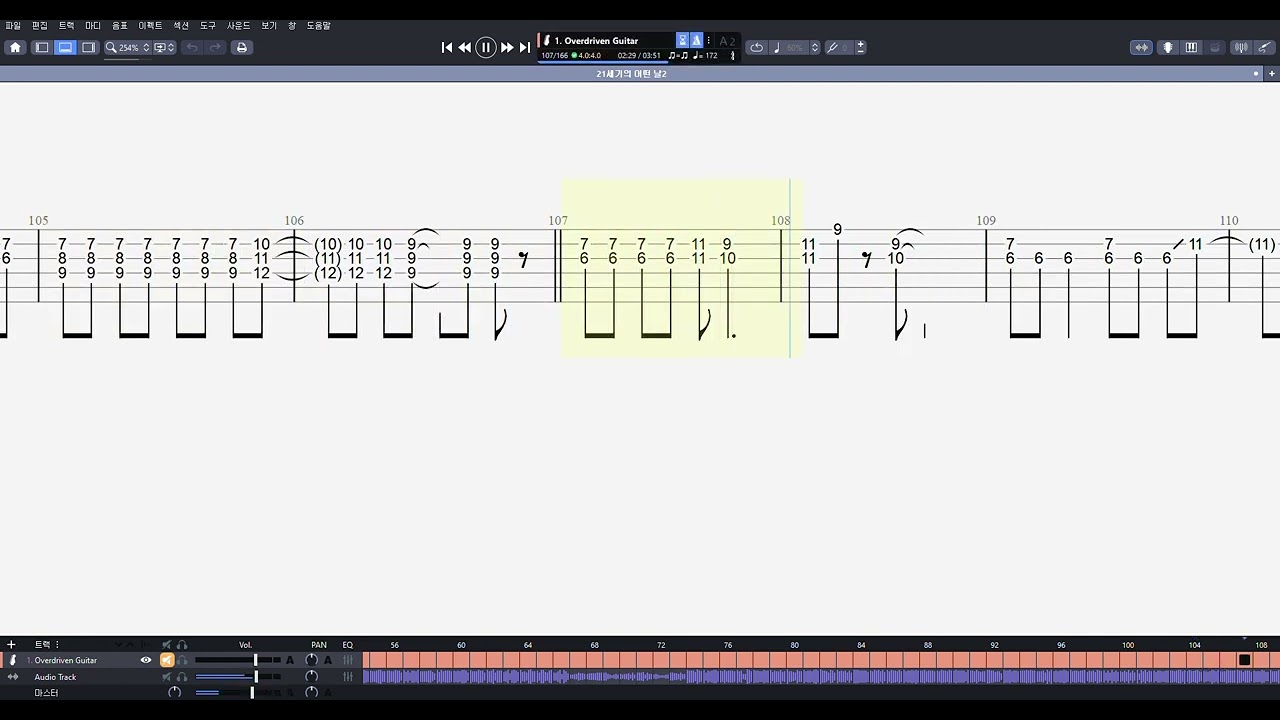Click the guitar icon of Overdriven Guitar track
The image size is (1280, 720).
[12, 660]
